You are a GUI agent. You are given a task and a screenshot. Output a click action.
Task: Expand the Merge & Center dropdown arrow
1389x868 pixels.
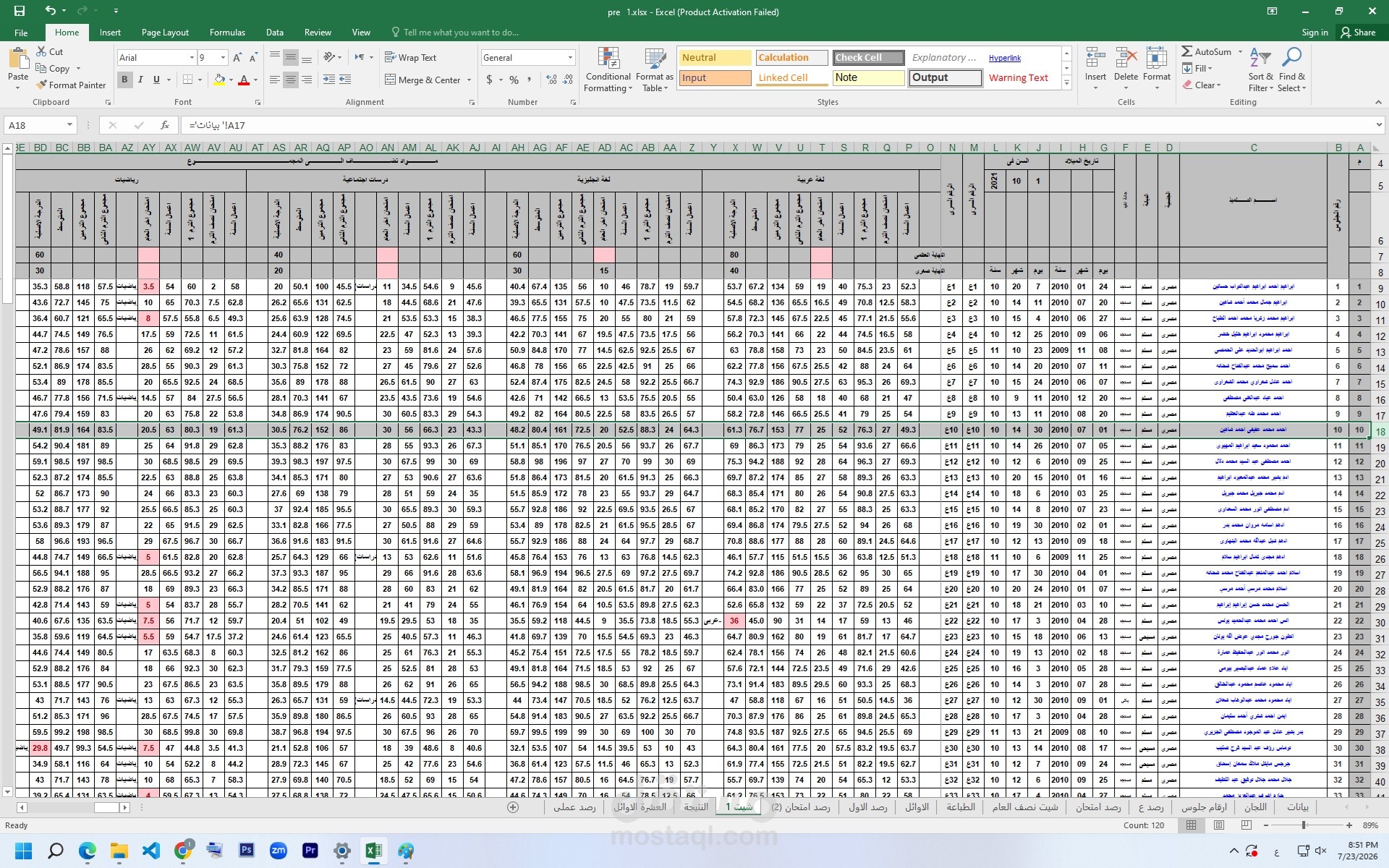click(x=469, y=80)
